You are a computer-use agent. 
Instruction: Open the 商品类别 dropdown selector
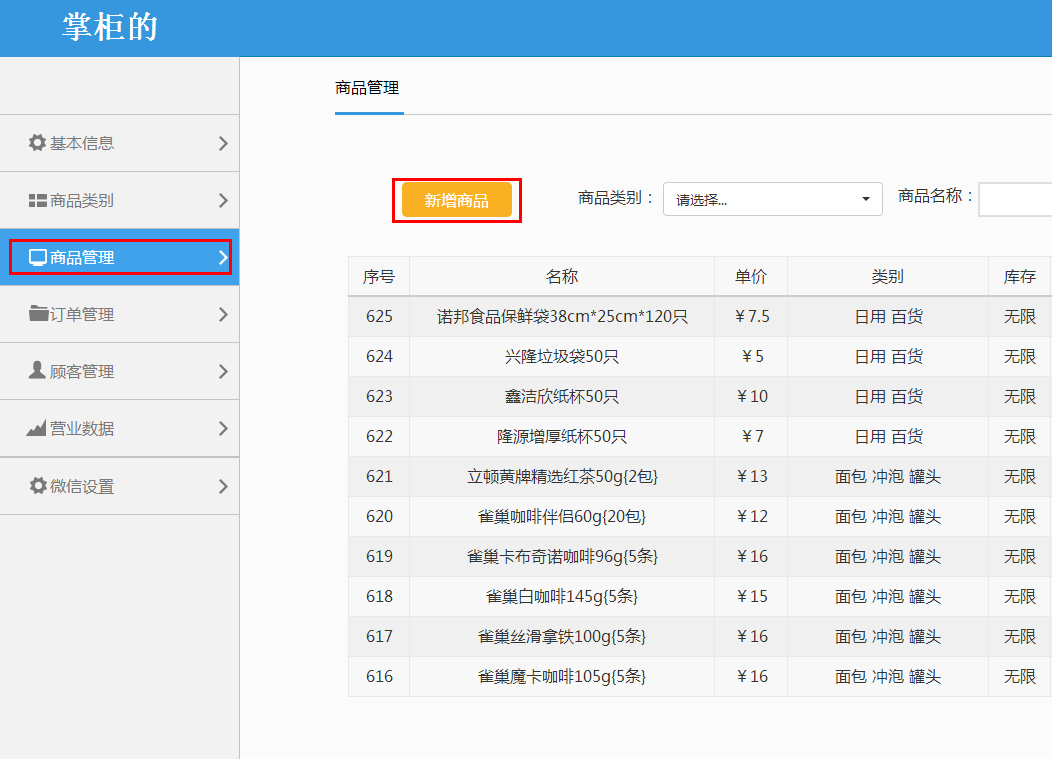point(772,199)
